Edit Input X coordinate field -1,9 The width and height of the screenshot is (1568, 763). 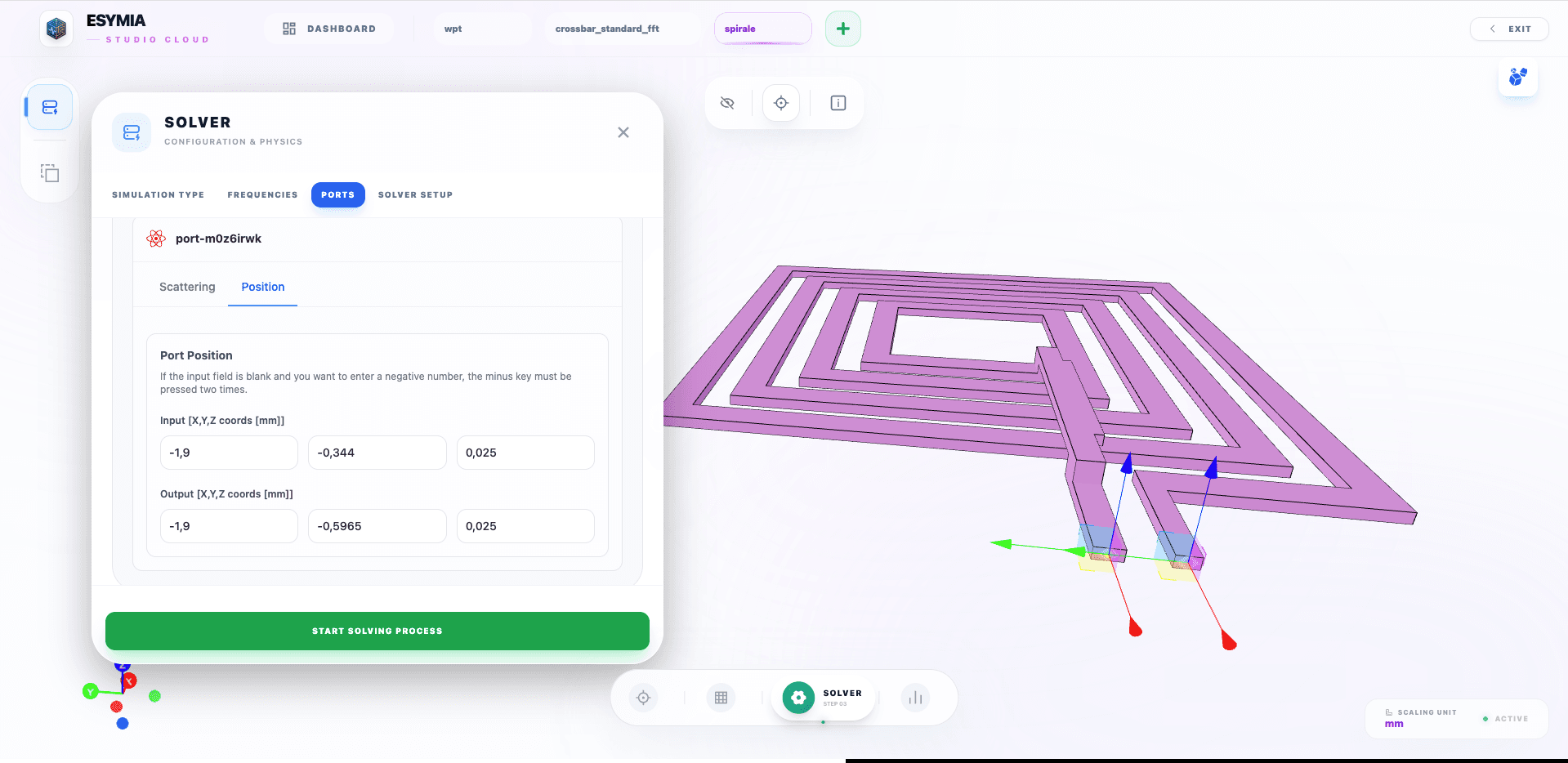pos(229,453)
